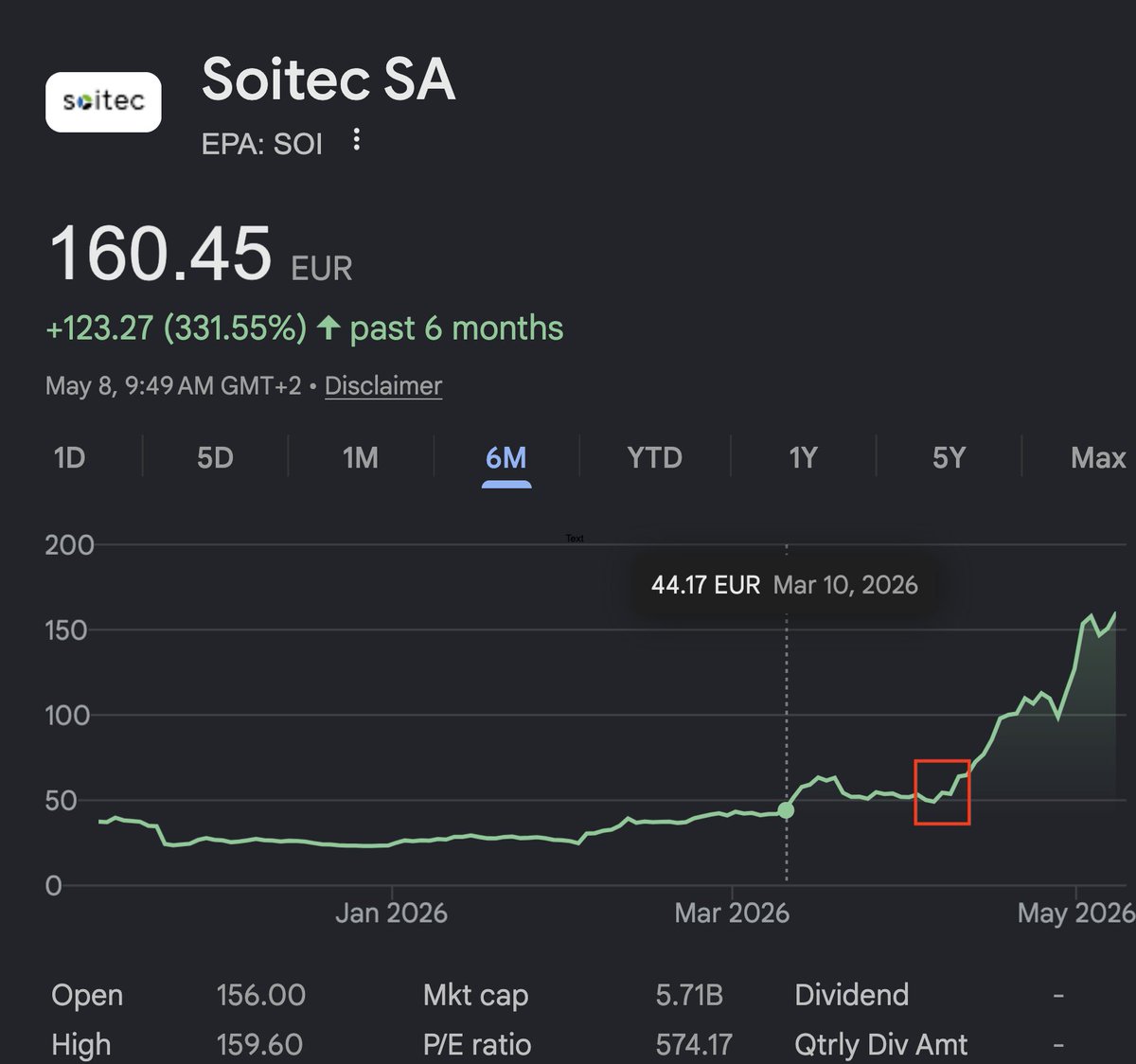Click the Mar 10 data point on chart

(x=786, y=810)
